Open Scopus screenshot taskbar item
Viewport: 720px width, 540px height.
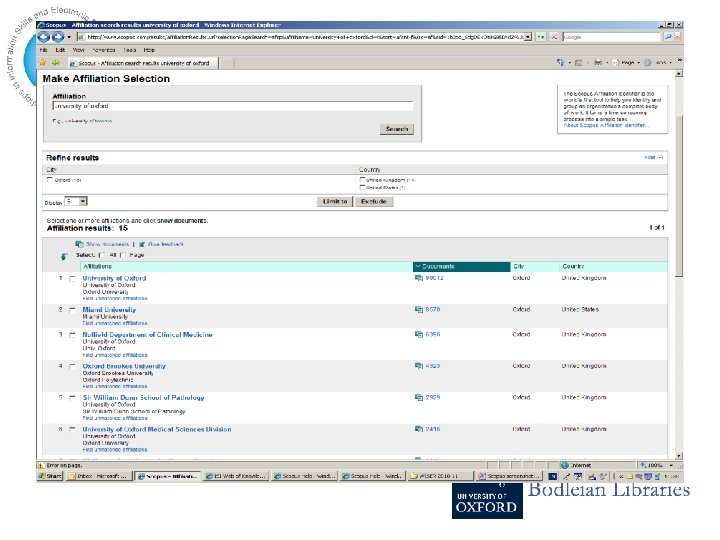coord(509,476)
